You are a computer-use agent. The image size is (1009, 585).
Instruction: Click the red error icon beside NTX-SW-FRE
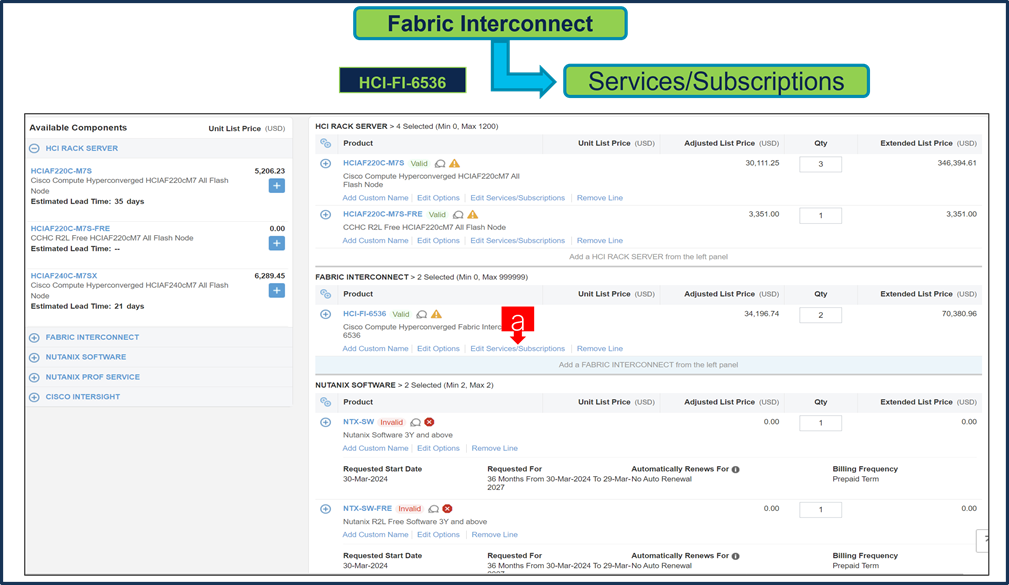448,508
